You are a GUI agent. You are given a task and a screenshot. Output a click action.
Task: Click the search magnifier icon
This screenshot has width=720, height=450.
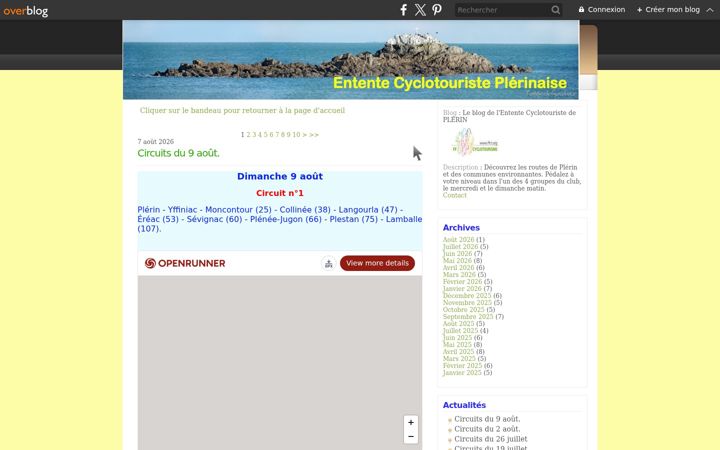click(556, 10)
